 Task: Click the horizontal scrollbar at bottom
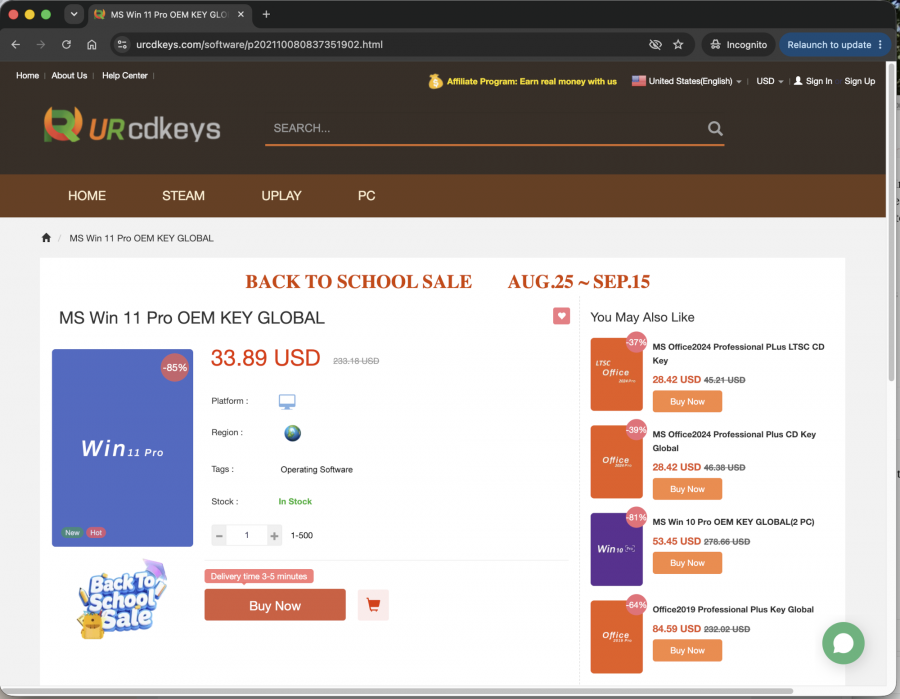pyautogui.click(x=396, y=691)
